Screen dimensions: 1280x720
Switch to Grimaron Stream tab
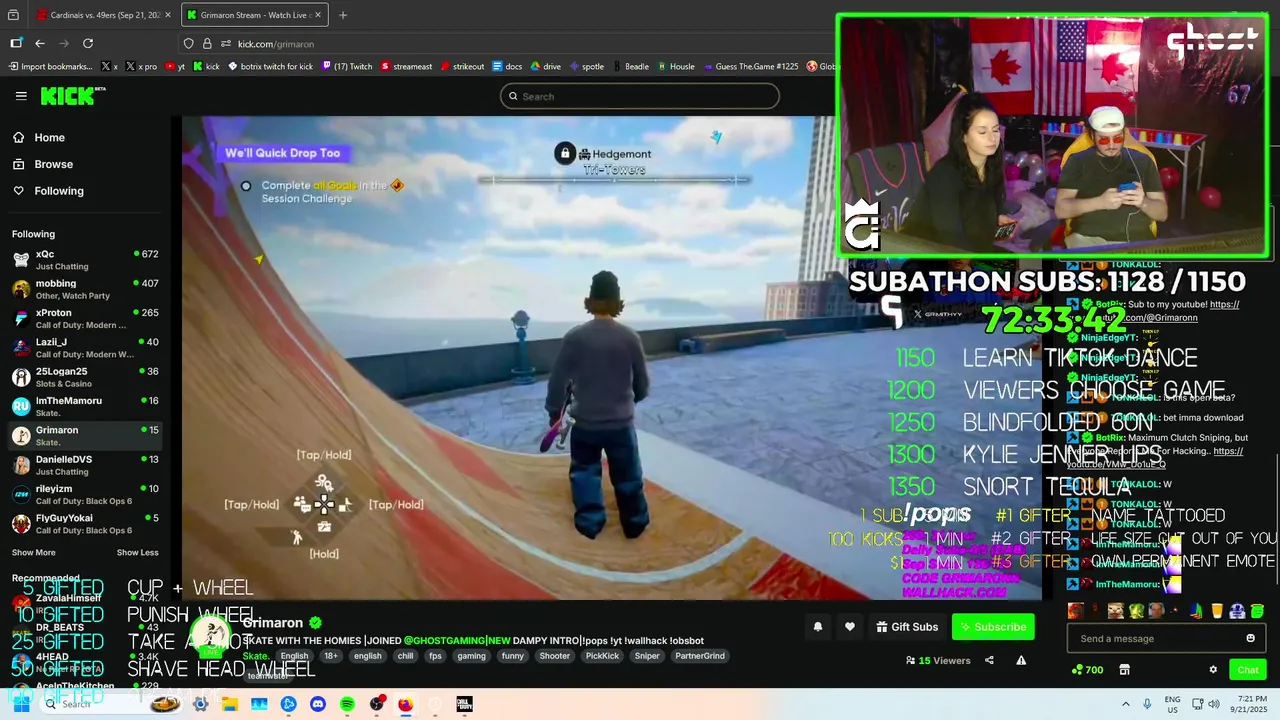(x=255, y=15)
